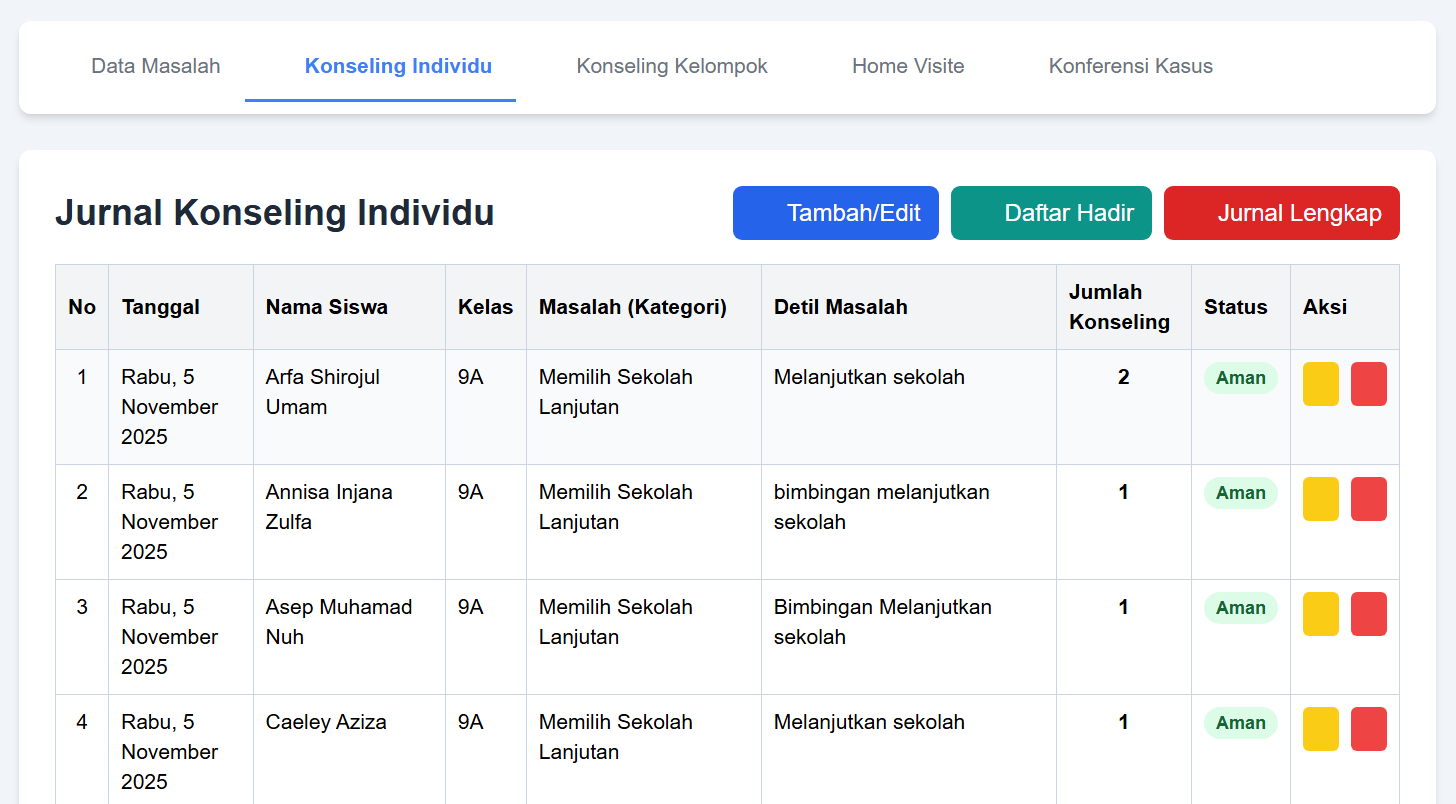Image resolution: width=1456 pixels, height=804 pixels.
Task: Click the red delete icon for Annisa Injana Zulfa
Action: [x=1369, y=499]
